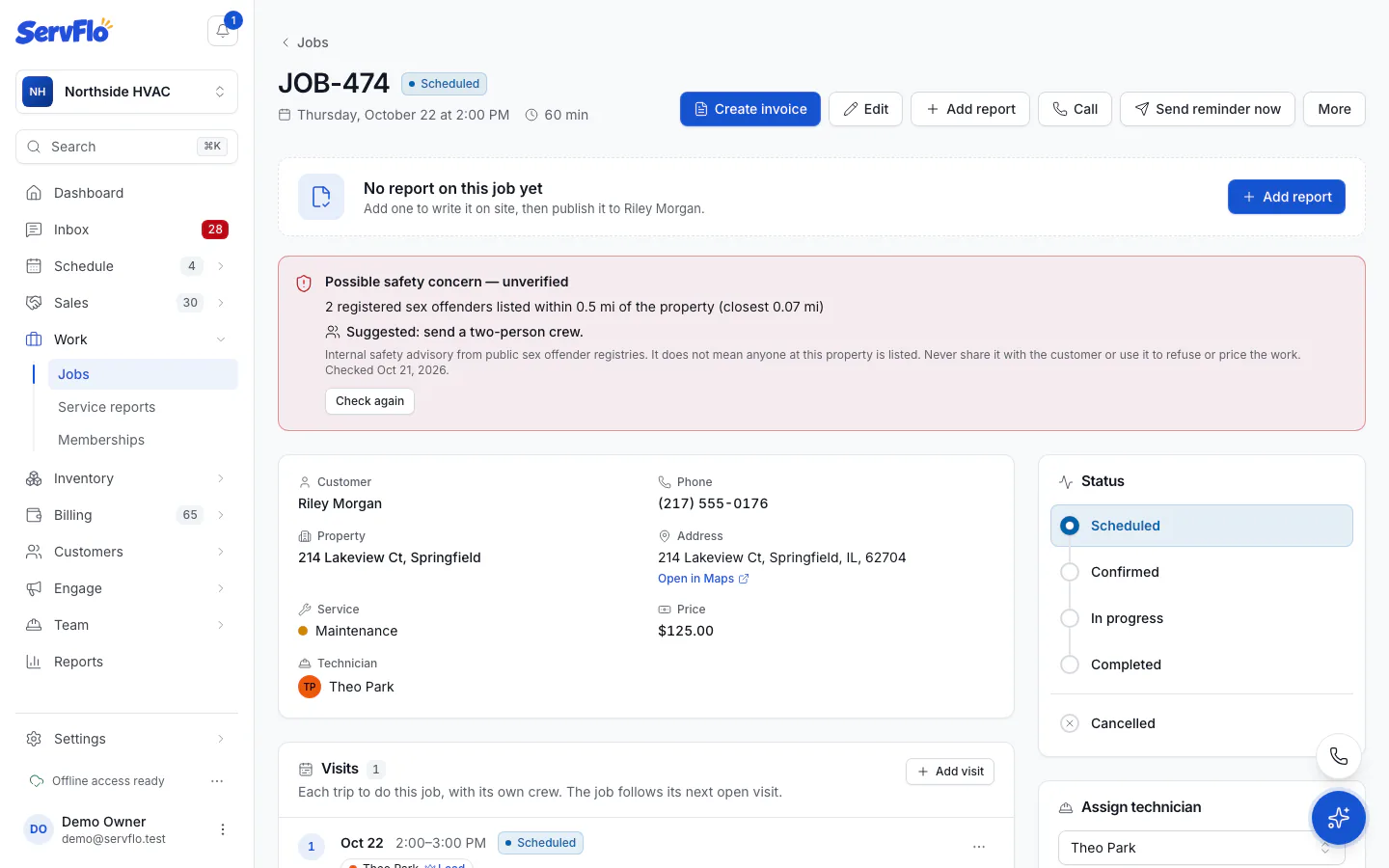Open the AI assistant sparkle button
This screenshot has height=868, width=1389.
click(x=1339, y=818)
